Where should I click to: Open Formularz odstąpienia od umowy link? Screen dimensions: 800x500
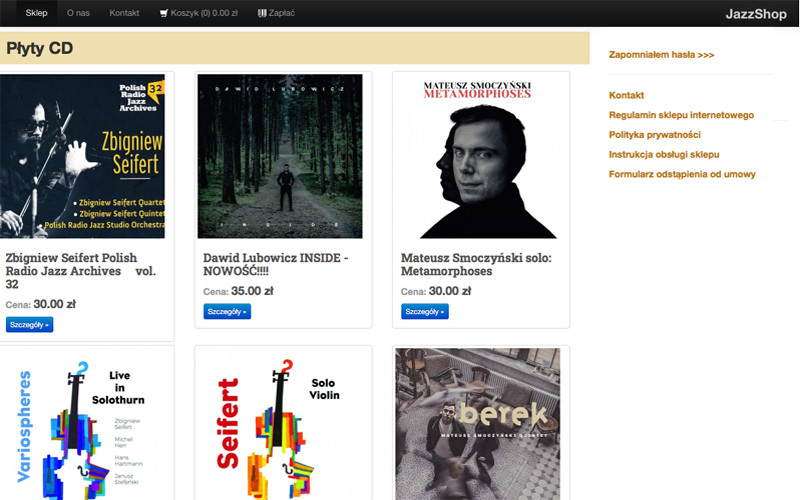(682, 174)
